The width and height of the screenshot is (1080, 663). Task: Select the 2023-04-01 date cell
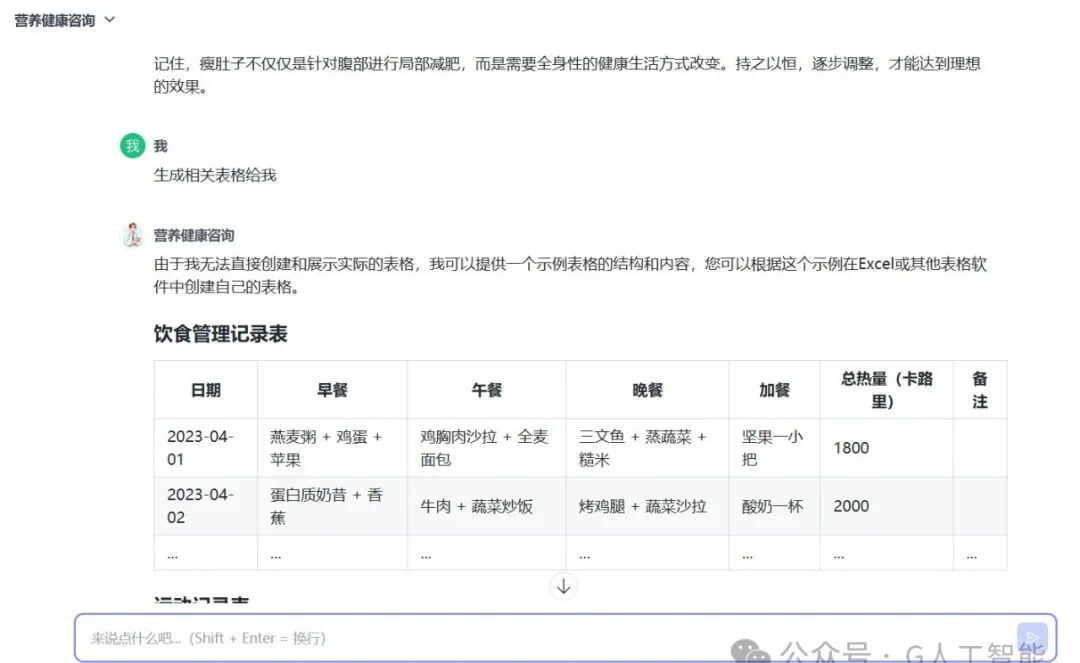[x=206, y=448]
